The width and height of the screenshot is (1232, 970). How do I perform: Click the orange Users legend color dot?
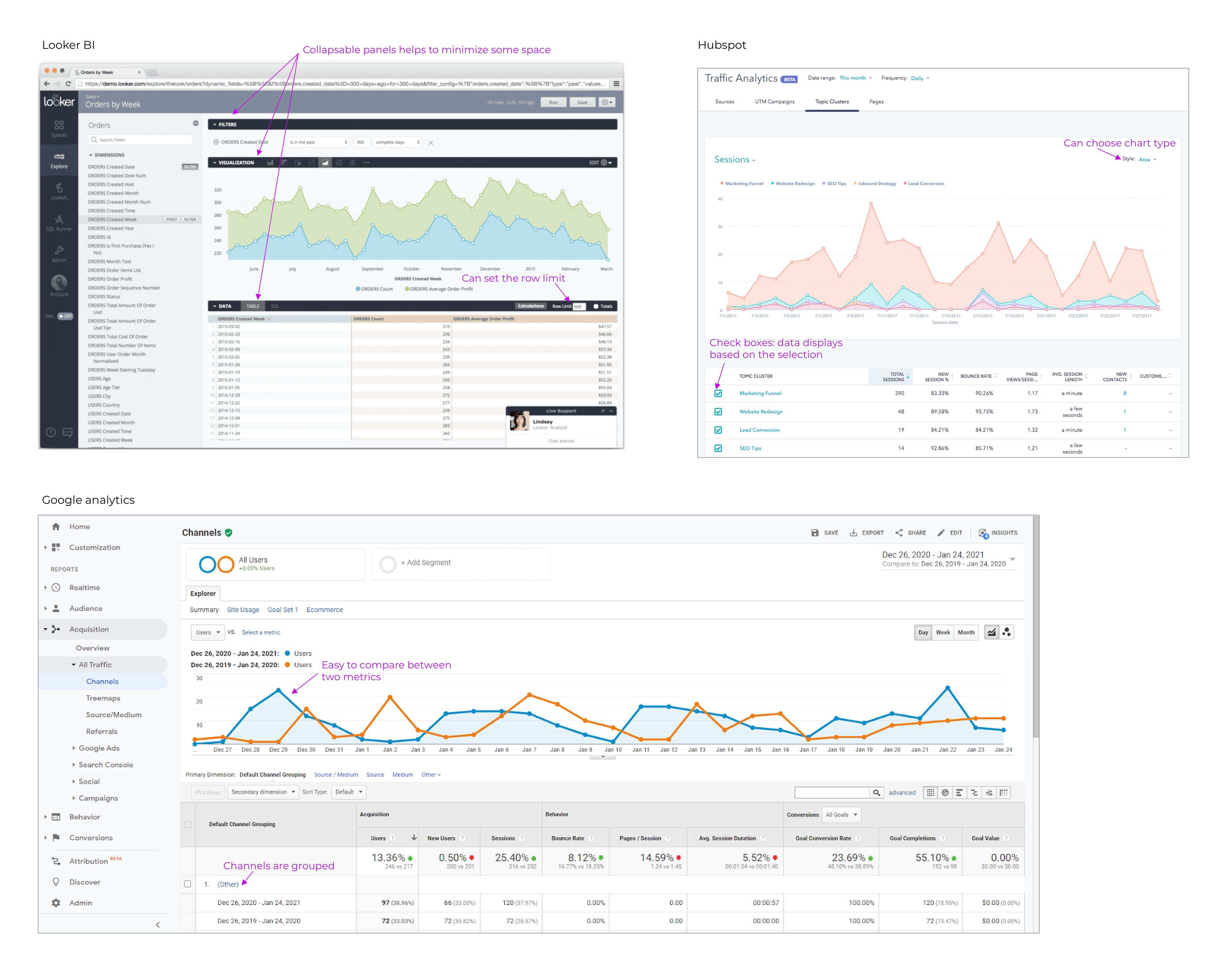pos(288,665)
